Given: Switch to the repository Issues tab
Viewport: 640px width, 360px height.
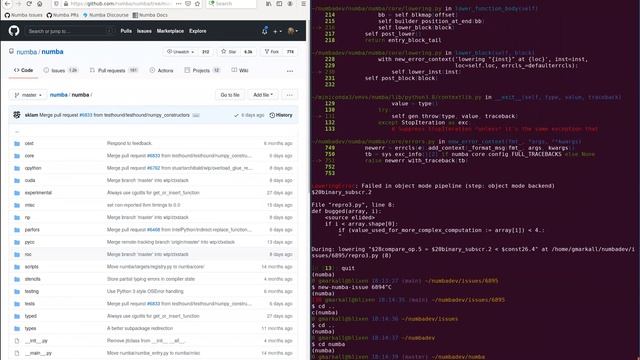Looking at the screenshot, I should pos(60,70).
